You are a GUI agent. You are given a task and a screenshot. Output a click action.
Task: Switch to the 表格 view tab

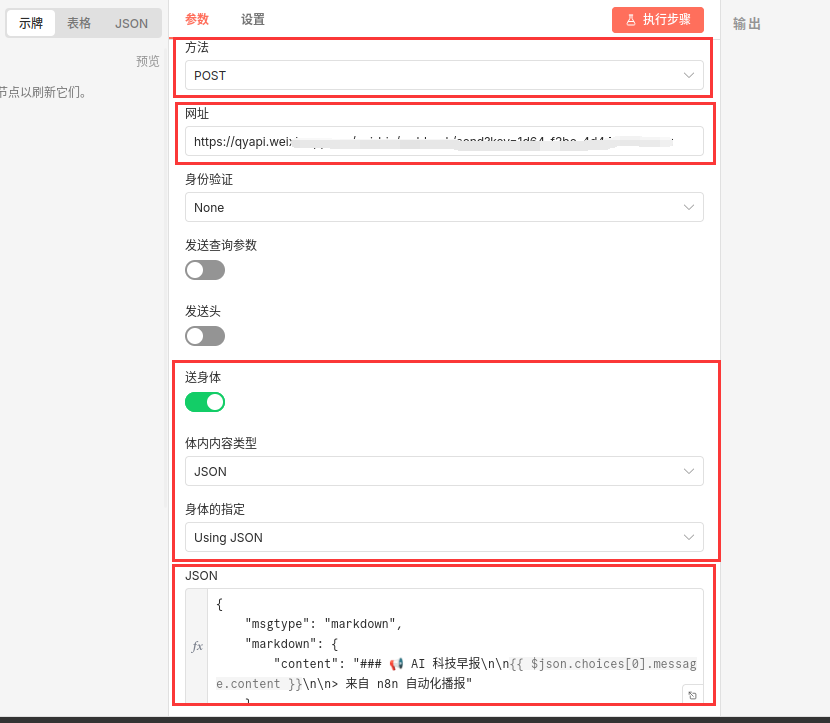79,23
